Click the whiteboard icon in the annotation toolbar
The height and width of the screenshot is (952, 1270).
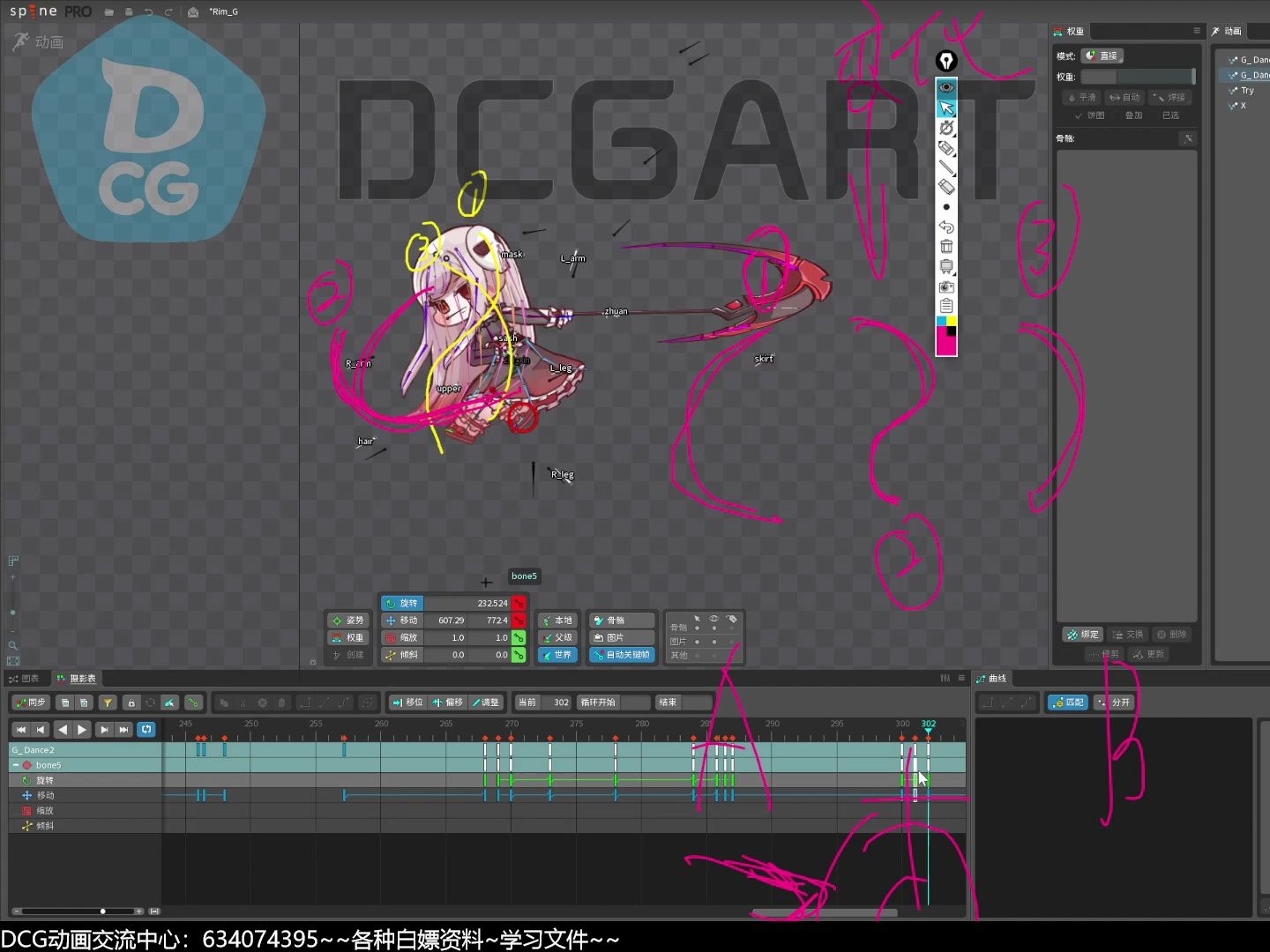click(946, 266)
